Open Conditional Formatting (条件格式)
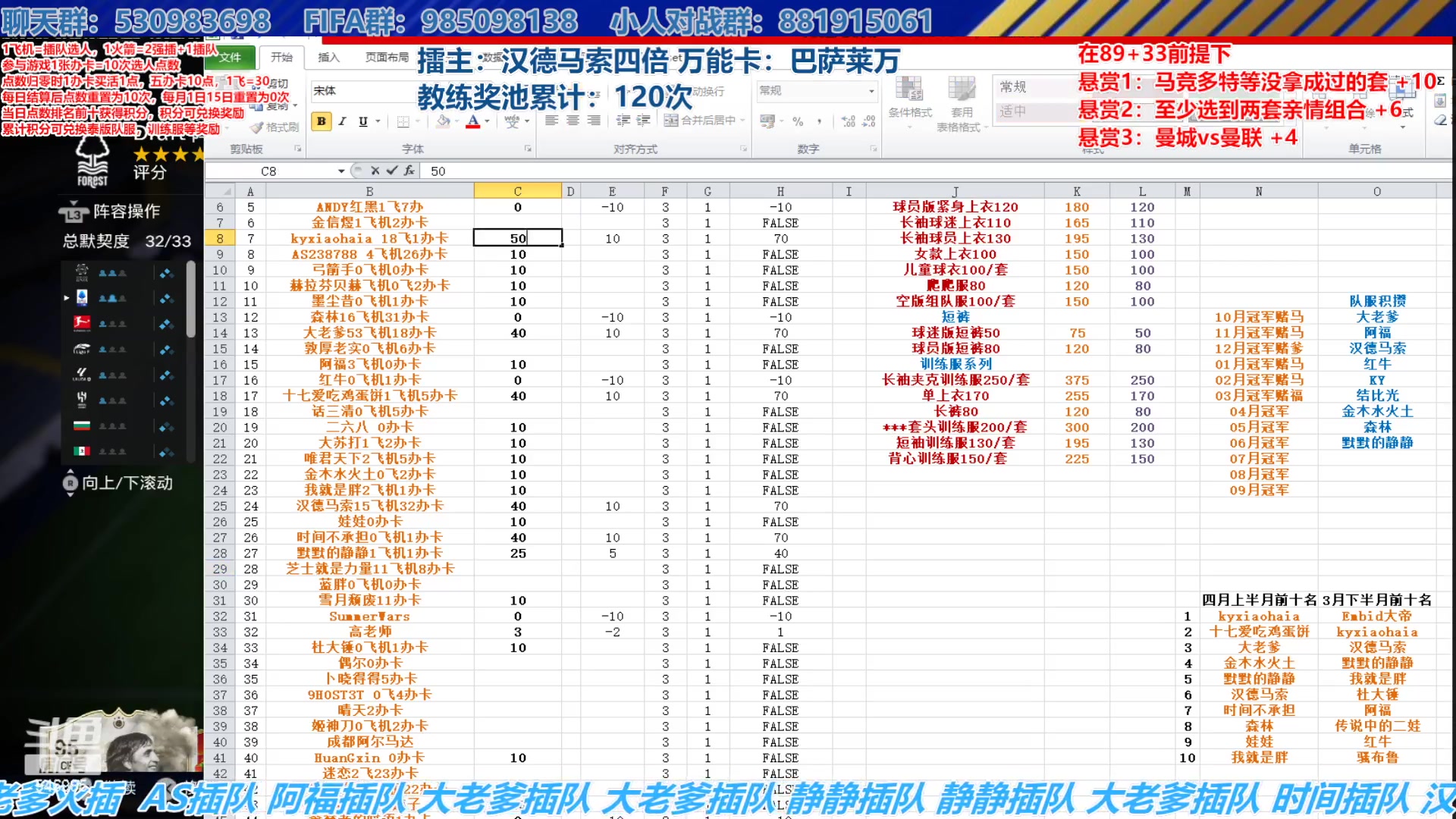 tap(910, 102)
